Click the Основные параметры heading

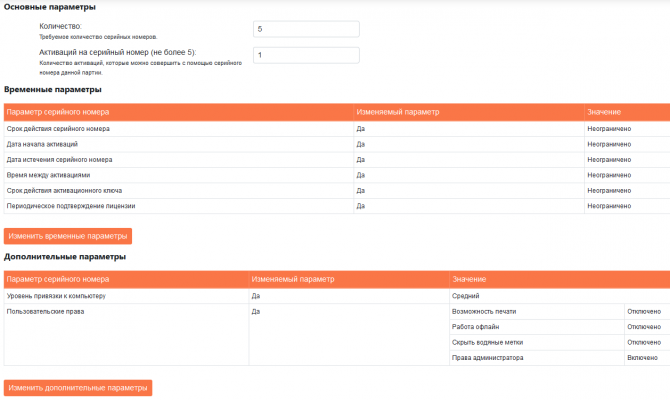point(50,7)
